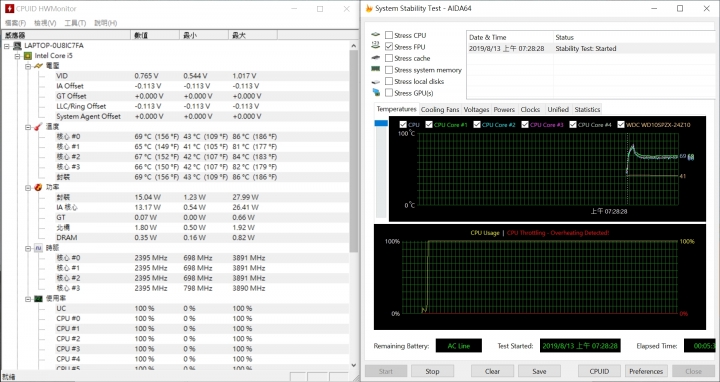
Task: Switch to the Voltages tab
Action: coord(476,109)
